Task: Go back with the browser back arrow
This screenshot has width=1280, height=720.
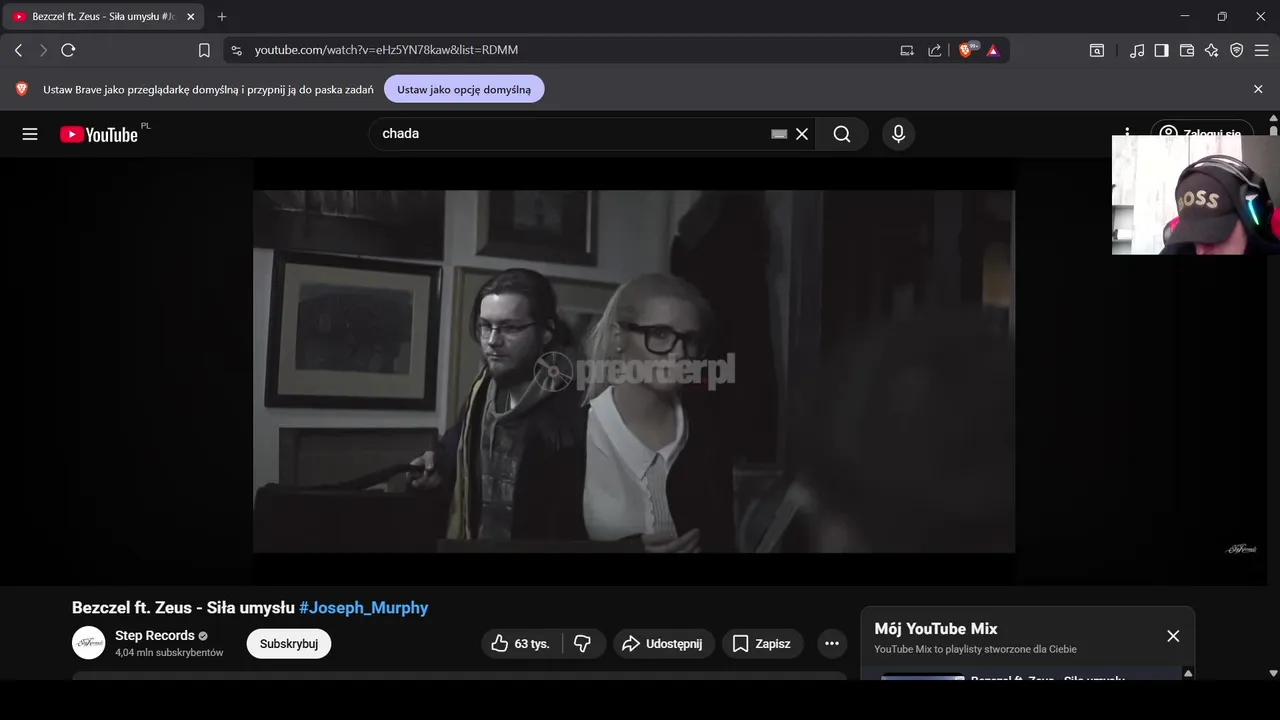Action: 18,50
